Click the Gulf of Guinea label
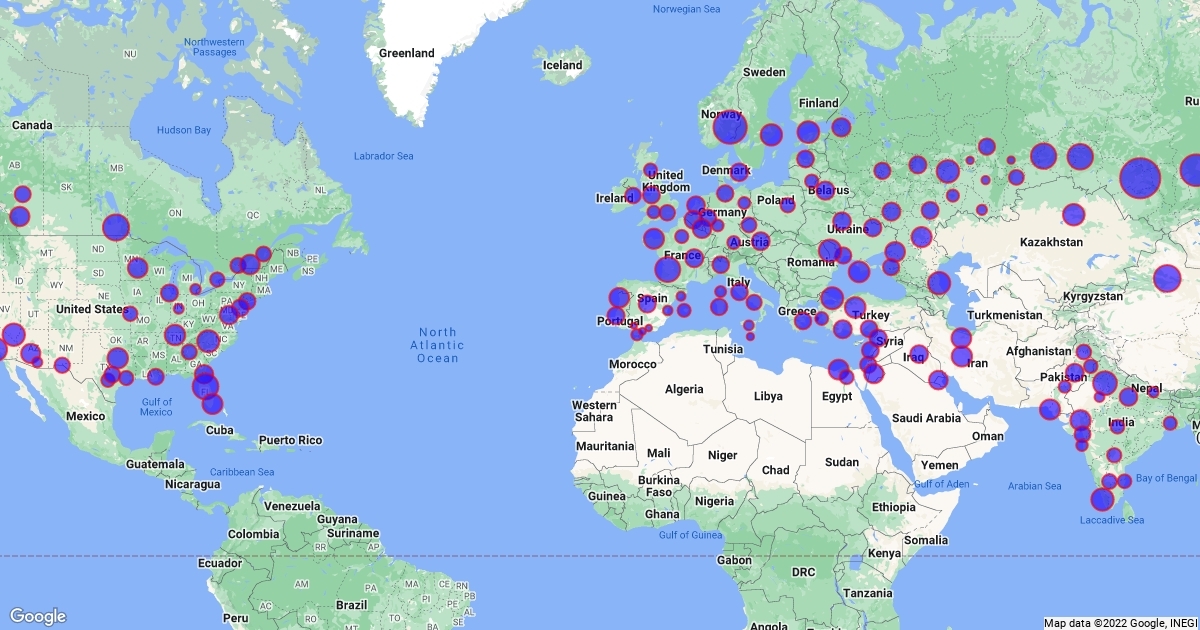Screen dimensions: 1200x630 click(690, 535)
